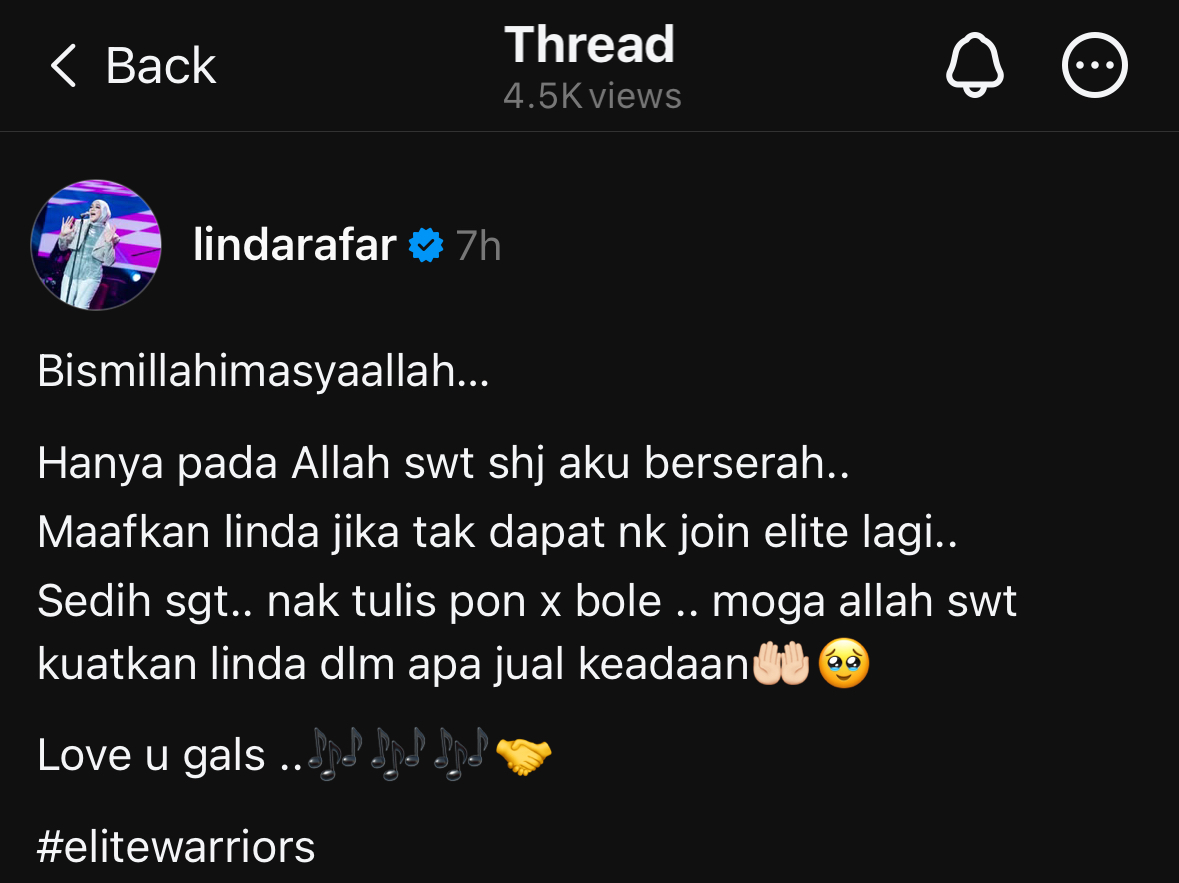Viewport: 1179px width, 883px height.
Task: Click the 4.5K views count
Action: (593, 96)
